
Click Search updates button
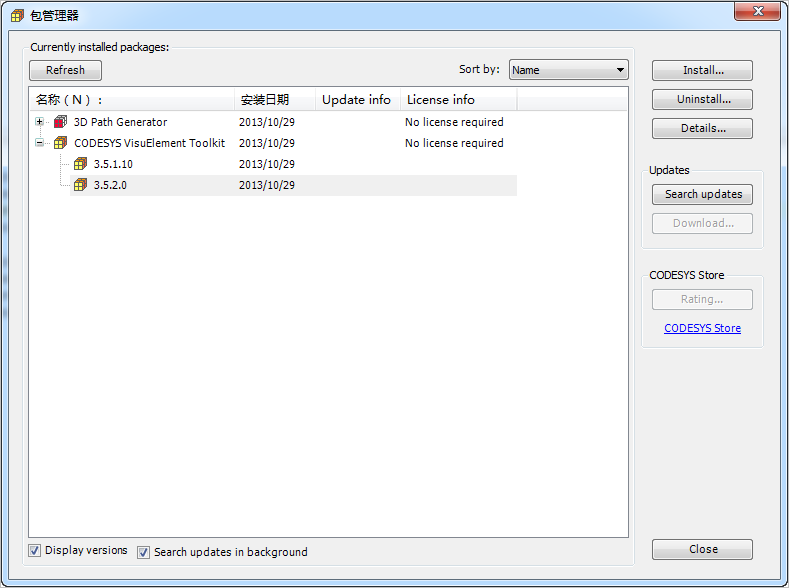coord(702,194)
